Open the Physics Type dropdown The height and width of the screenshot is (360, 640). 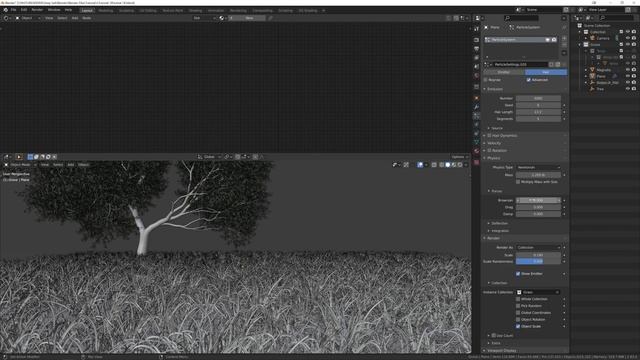coord(538,167)
